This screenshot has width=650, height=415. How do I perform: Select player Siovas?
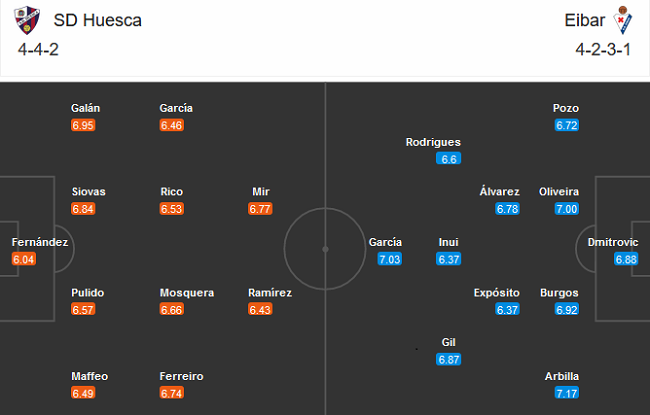pyautogui.click(x=88, y=191)
